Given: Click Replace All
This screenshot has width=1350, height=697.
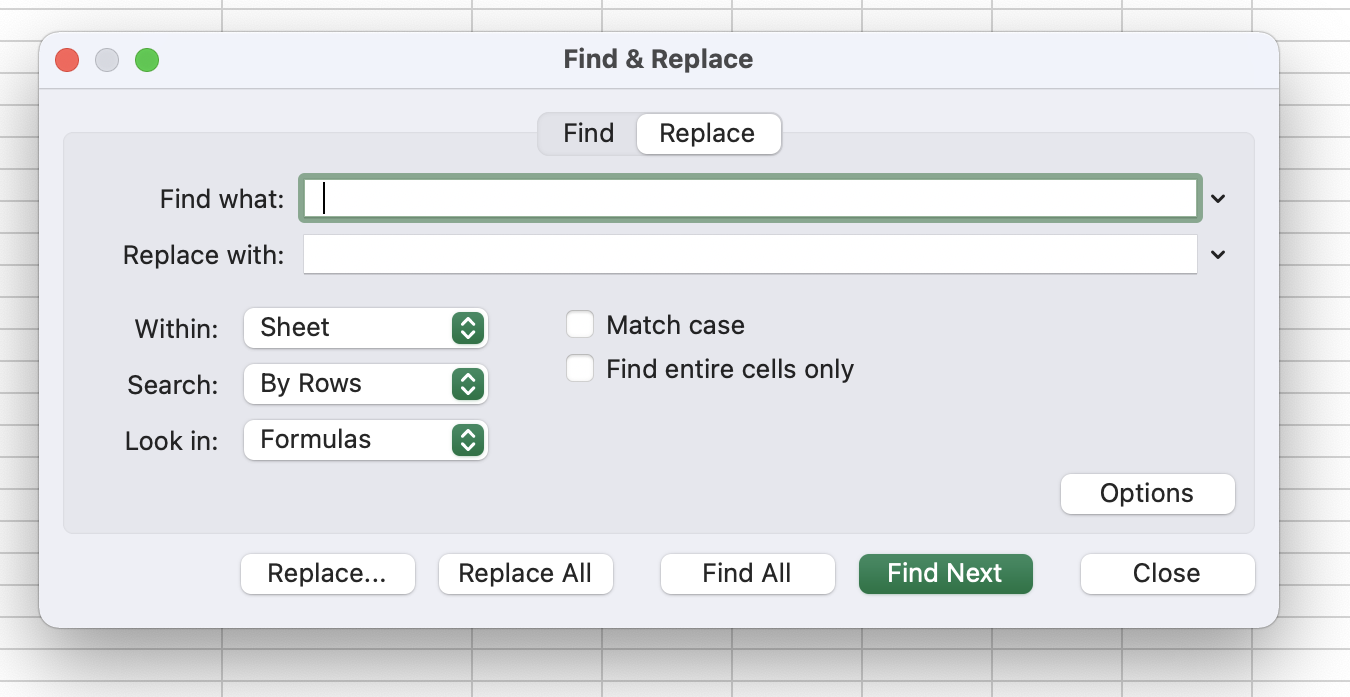Looking at the screenshot, I should tap(525, 574).
